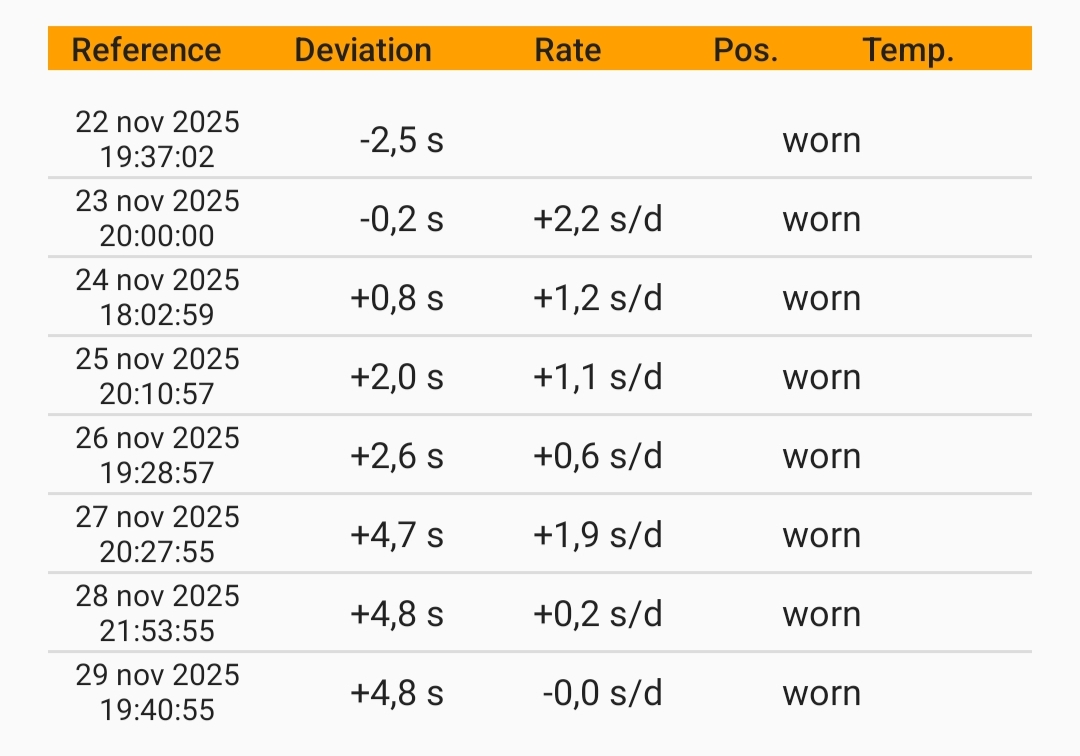Select the 23 nov 2025 20:00:00 measurement
Screen dimensions: 1080x756
click(x=158, y=218)
